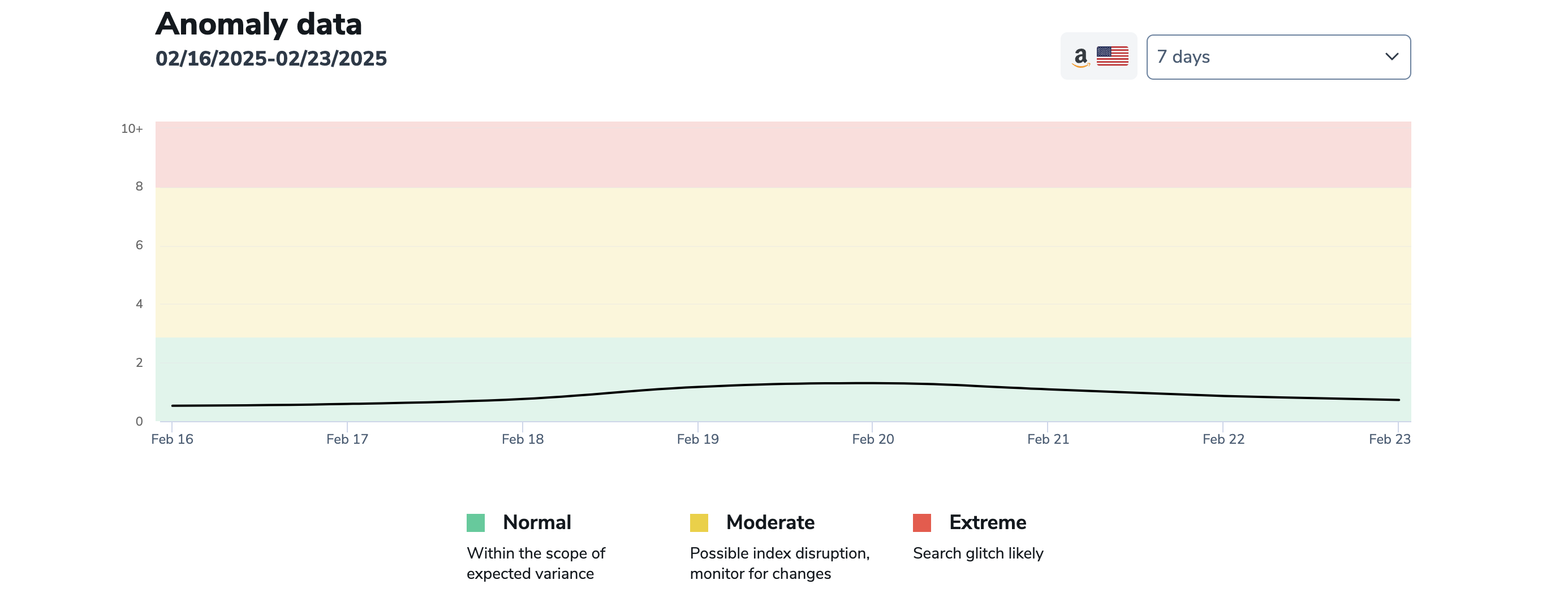This screenshot has height=606, width=1568.
Task: Click the red Extreme legend swatch
Action: point(921,523)
